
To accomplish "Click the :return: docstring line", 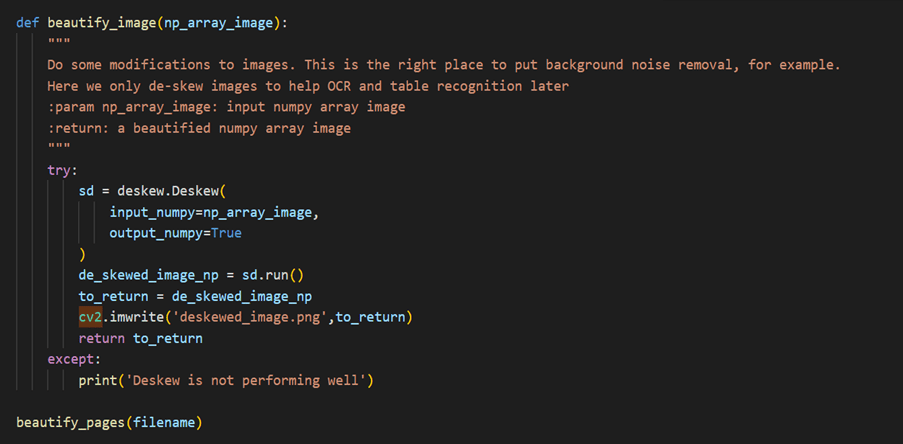I will [199, 128].
